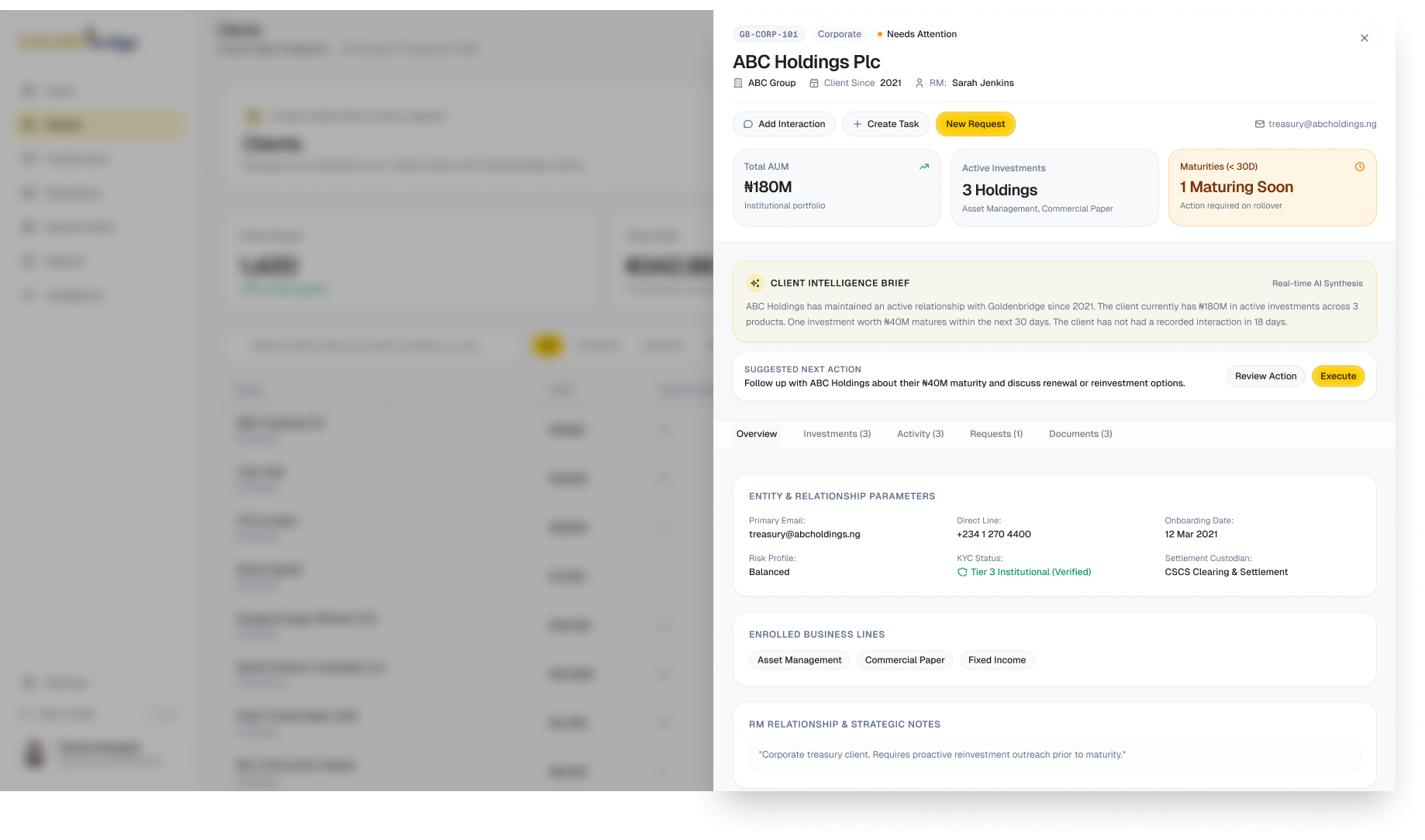The height and width of the screenshot is (840, 1425).
Task: Select the Asset Management business line chip
Action: (x=799, y=660)
